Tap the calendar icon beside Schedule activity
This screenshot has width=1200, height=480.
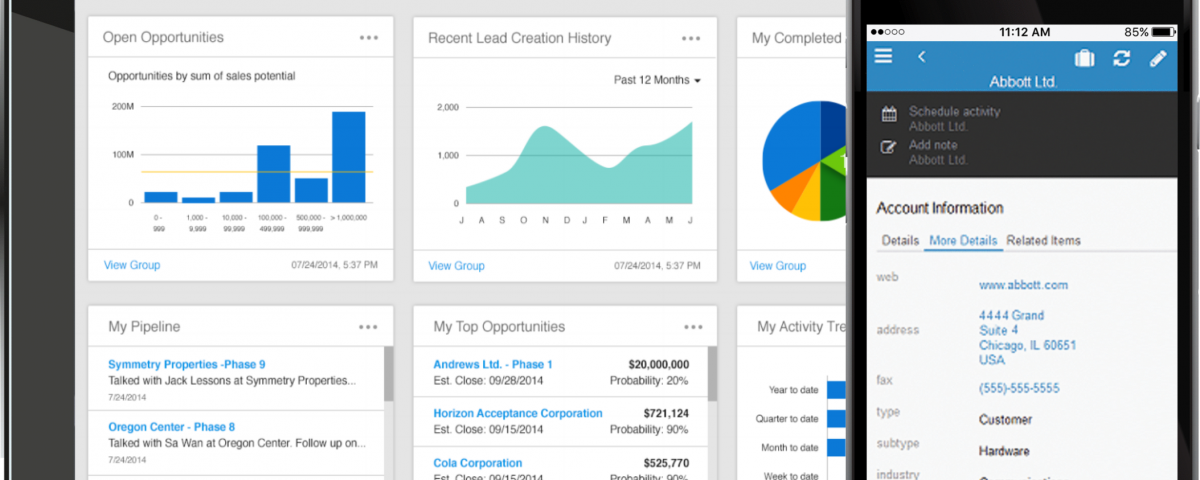point(888,114)
